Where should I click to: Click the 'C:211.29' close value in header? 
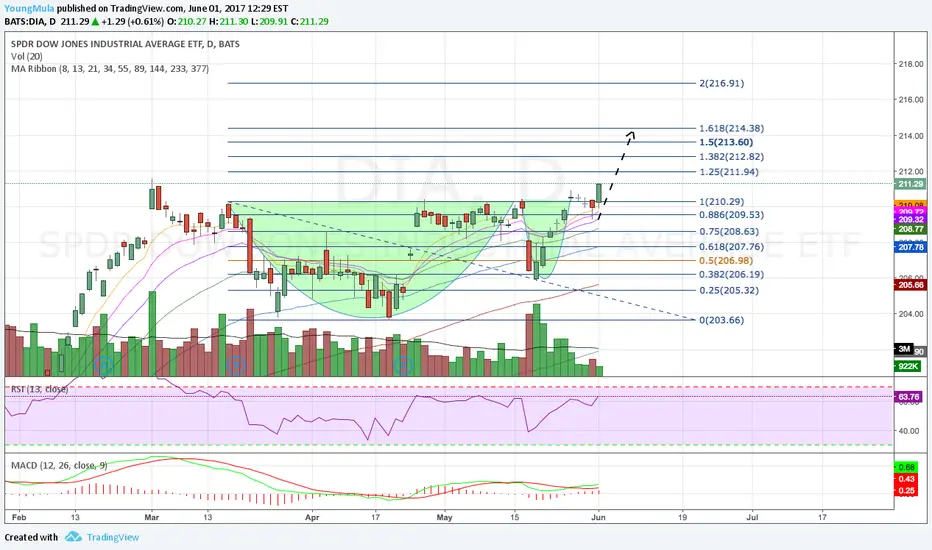tap(310, 22)
